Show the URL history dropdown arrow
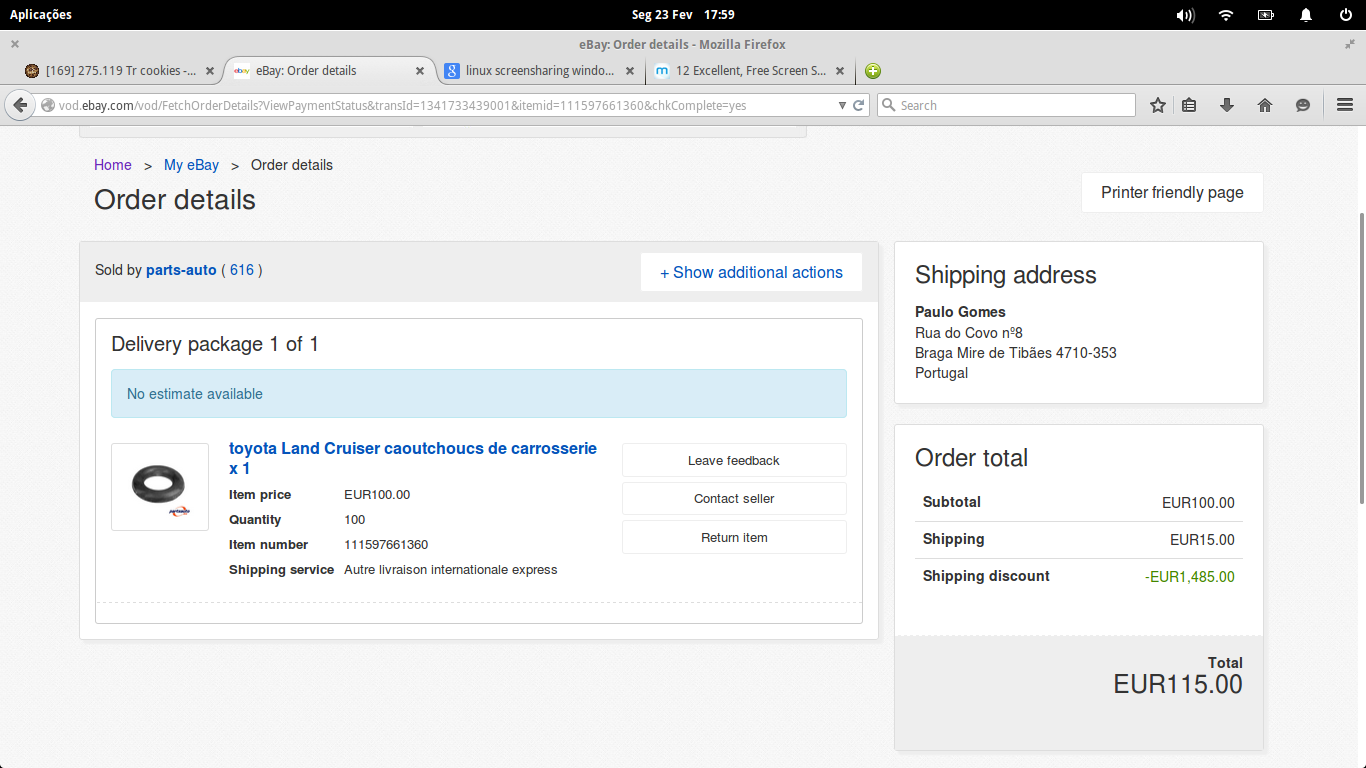Screen dimensions: 1366x768 click(842, 105)
